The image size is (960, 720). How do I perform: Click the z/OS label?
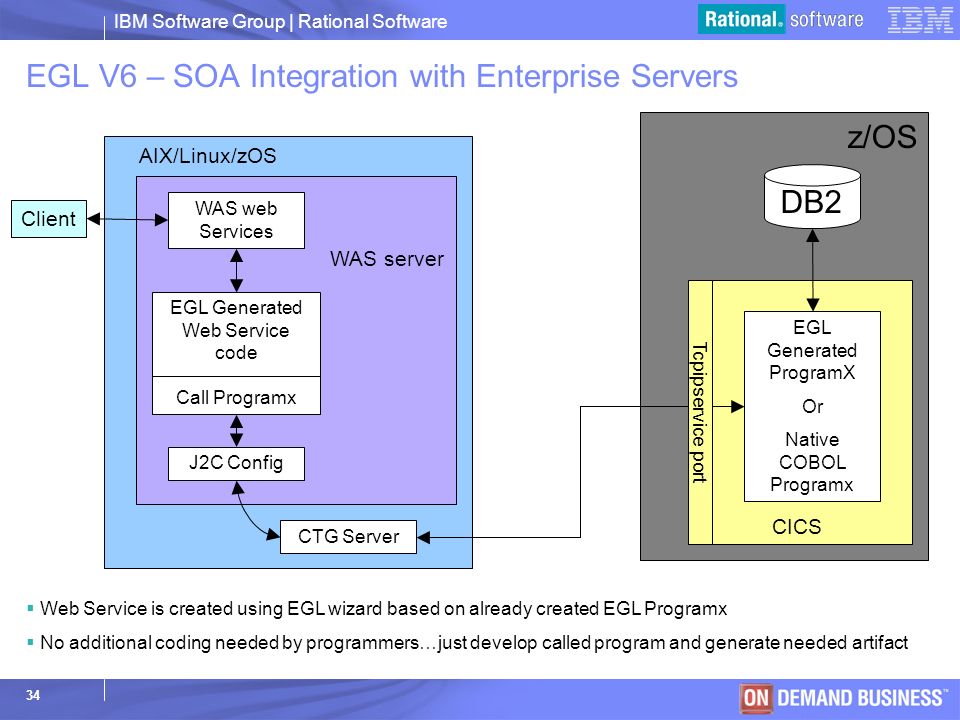coord(882,137)
